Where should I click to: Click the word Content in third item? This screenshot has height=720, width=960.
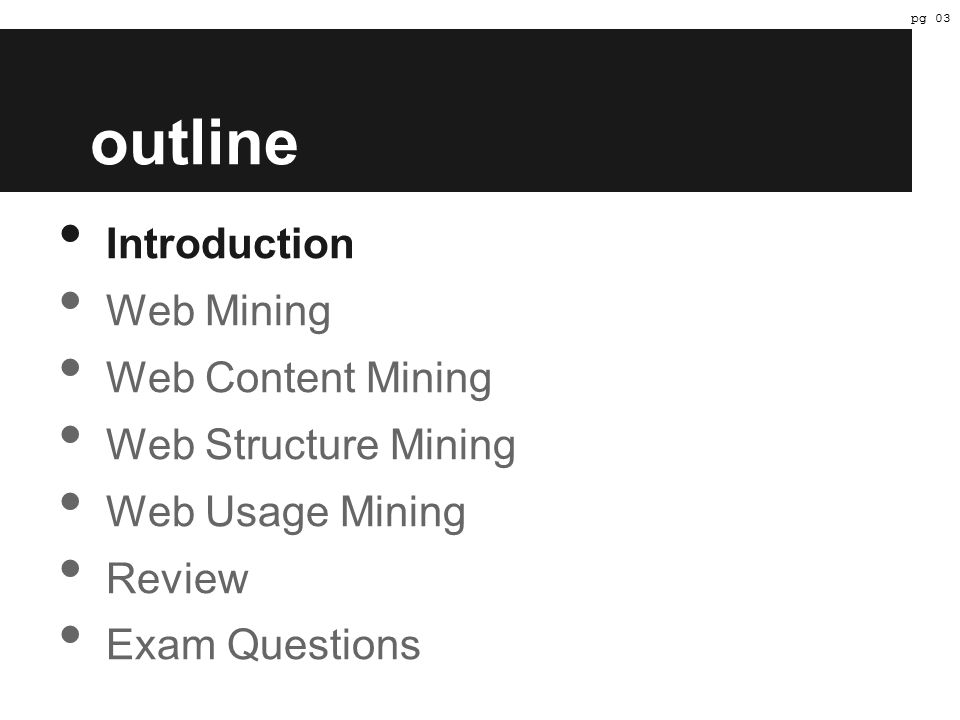click(x=280, y=377)
